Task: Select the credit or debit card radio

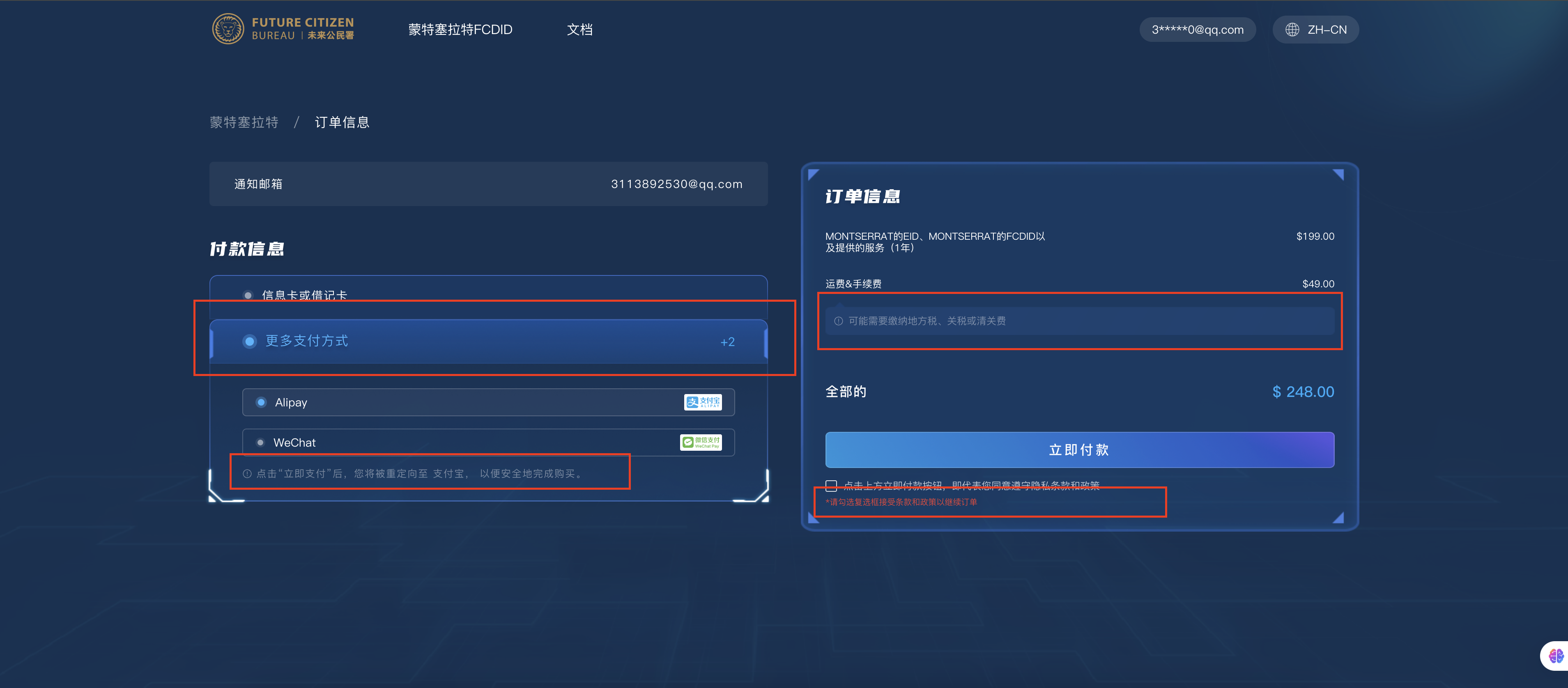Action: click(248, 296)
